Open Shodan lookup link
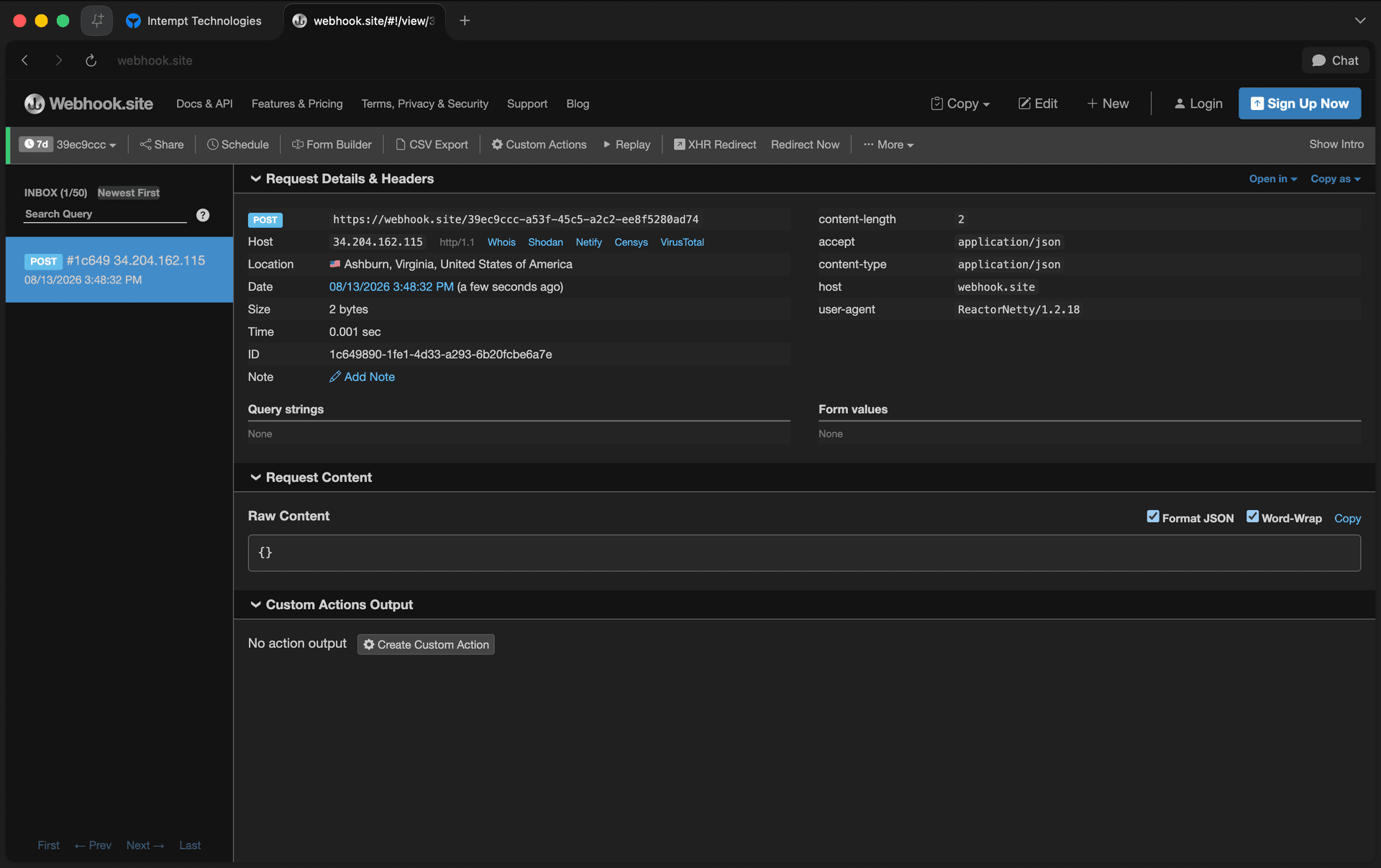Image resolution: width=1381 pixels, height=868 pixels. [545, 242]
